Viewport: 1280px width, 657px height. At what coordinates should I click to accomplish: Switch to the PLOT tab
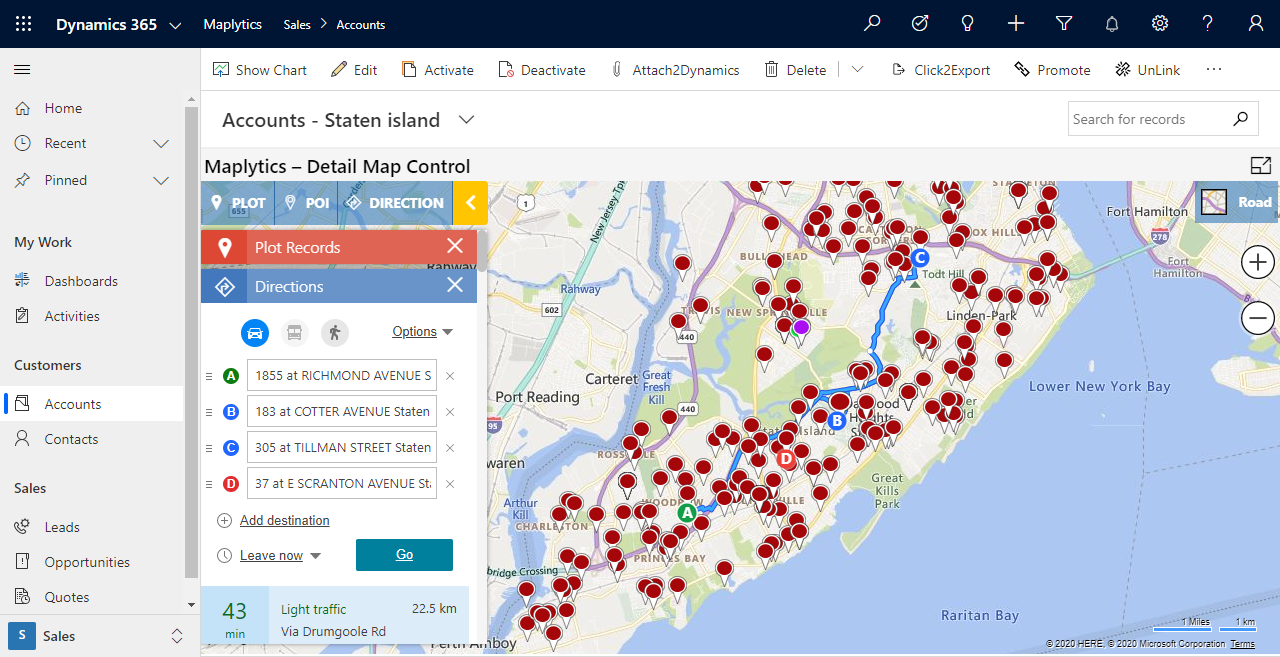point(238,203)
